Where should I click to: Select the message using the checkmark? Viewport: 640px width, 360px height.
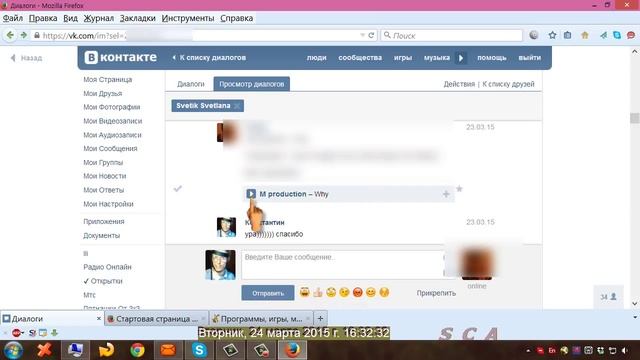(x=178, y=189)
